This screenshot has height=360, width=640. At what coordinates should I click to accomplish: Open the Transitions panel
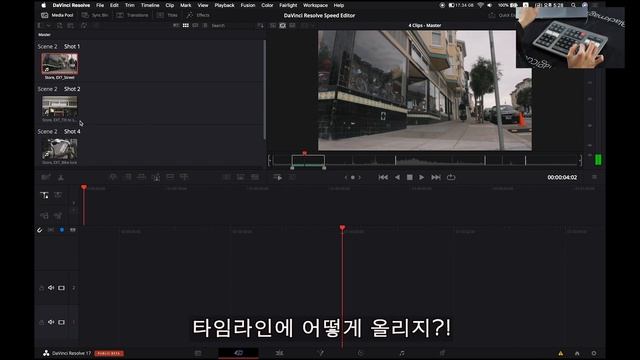(x=132, y=15)
